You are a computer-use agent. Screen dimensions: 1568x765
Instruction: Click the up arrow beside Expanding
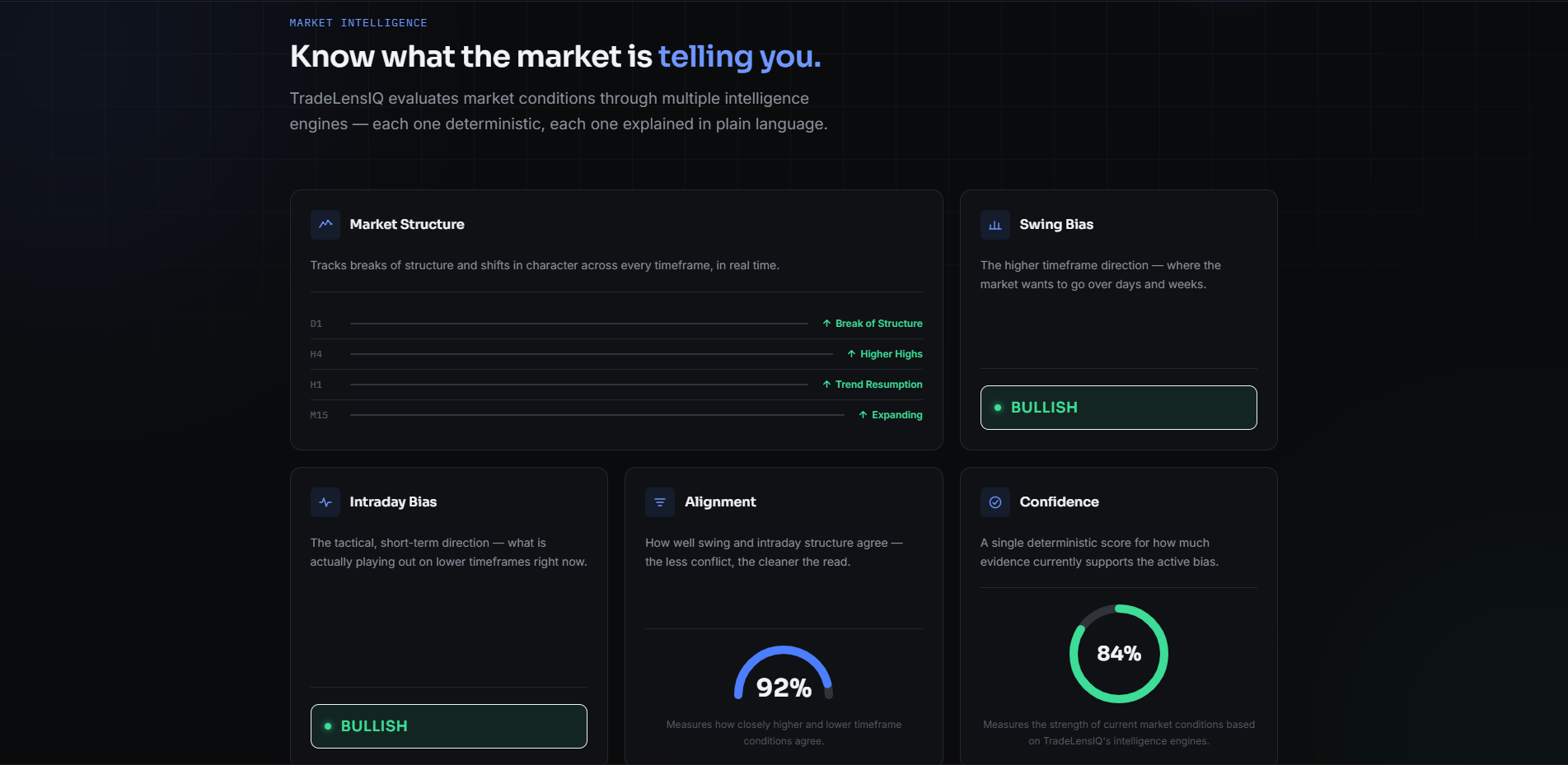pyautogui.click(x=863, y=415)
